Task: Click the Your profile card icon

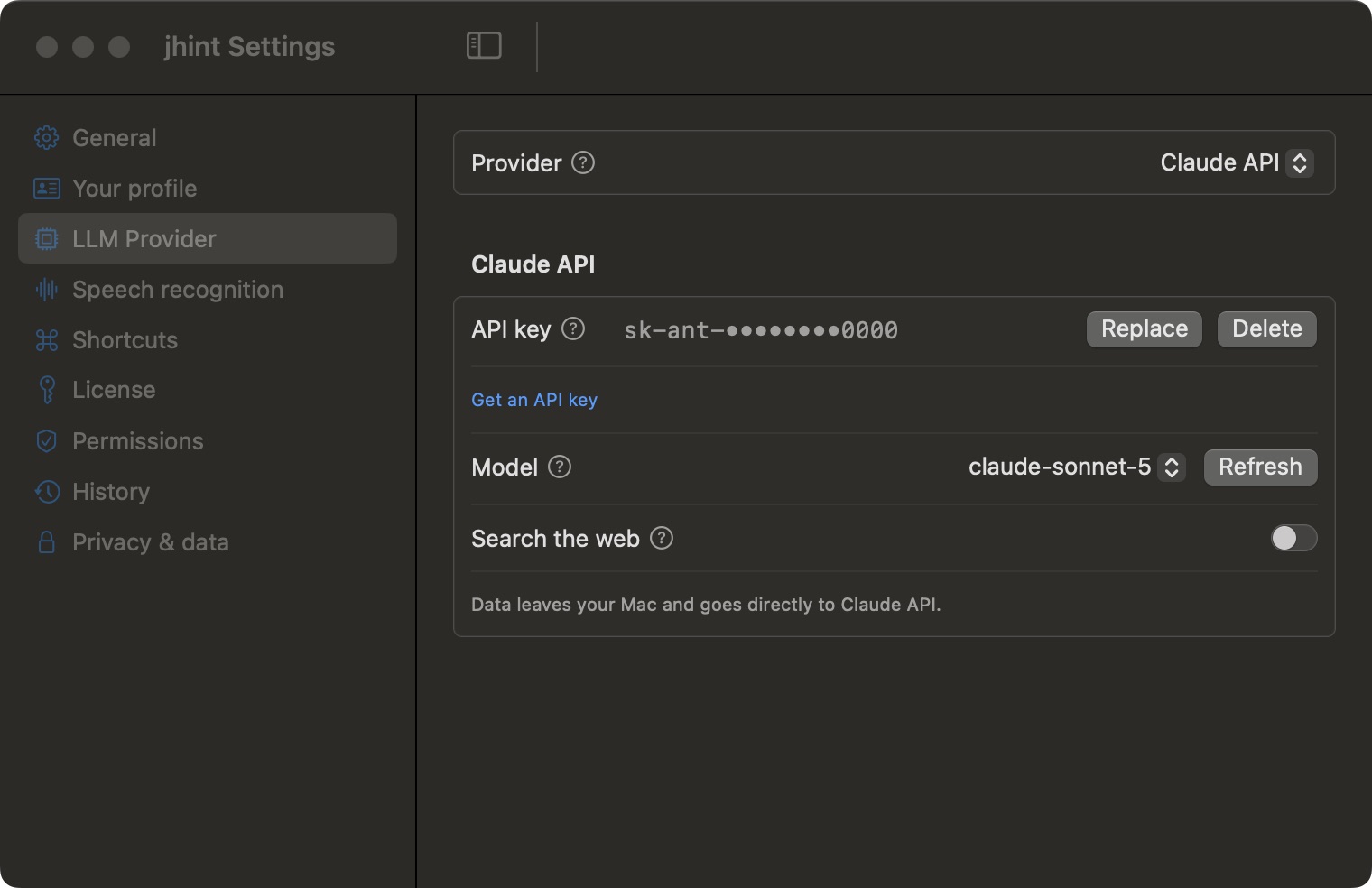Action: pos(47,189)
